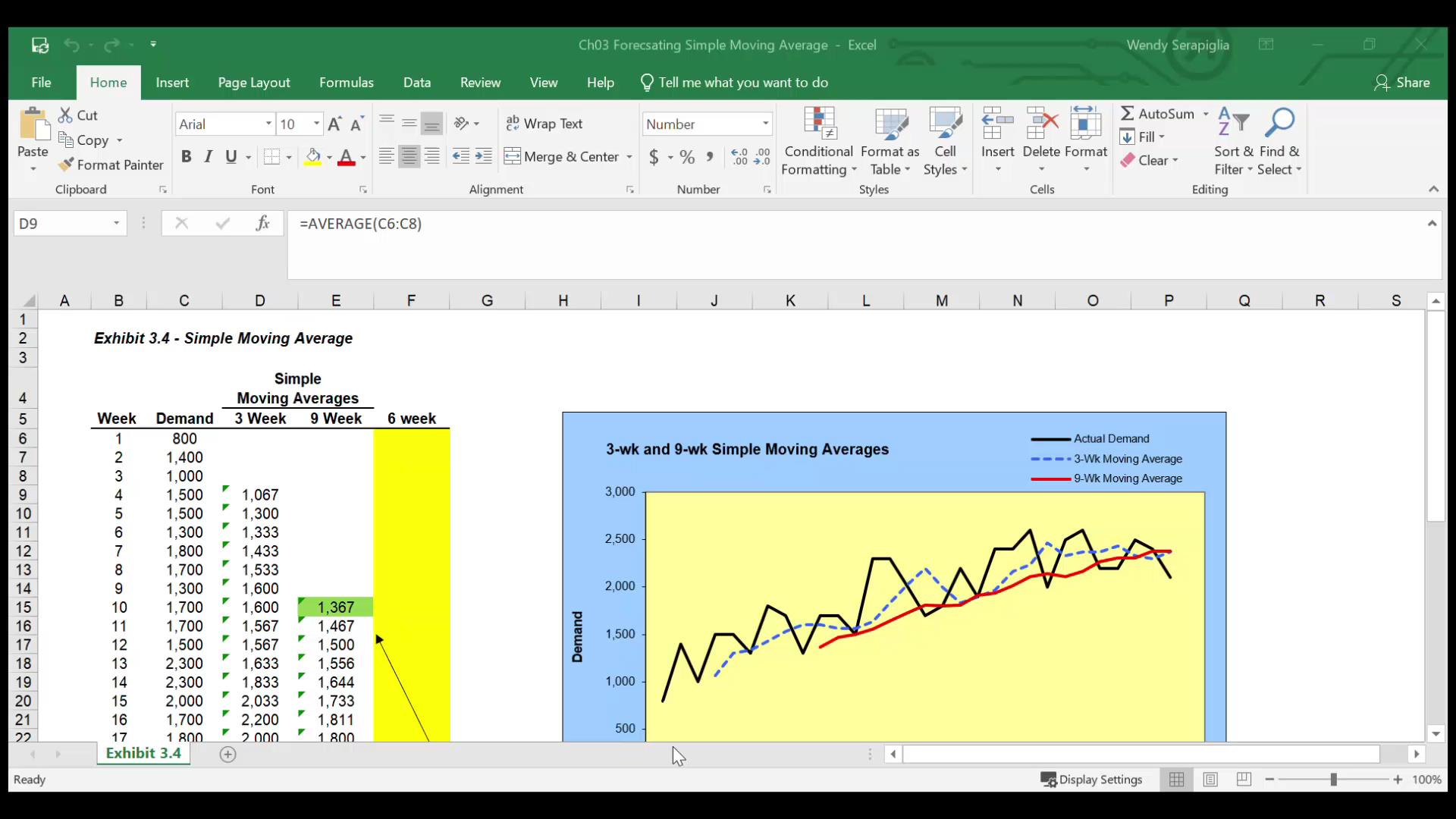Click Increase Decimal icon
The height and width of the screenshot is (819, 1456).
pos(739,157)
